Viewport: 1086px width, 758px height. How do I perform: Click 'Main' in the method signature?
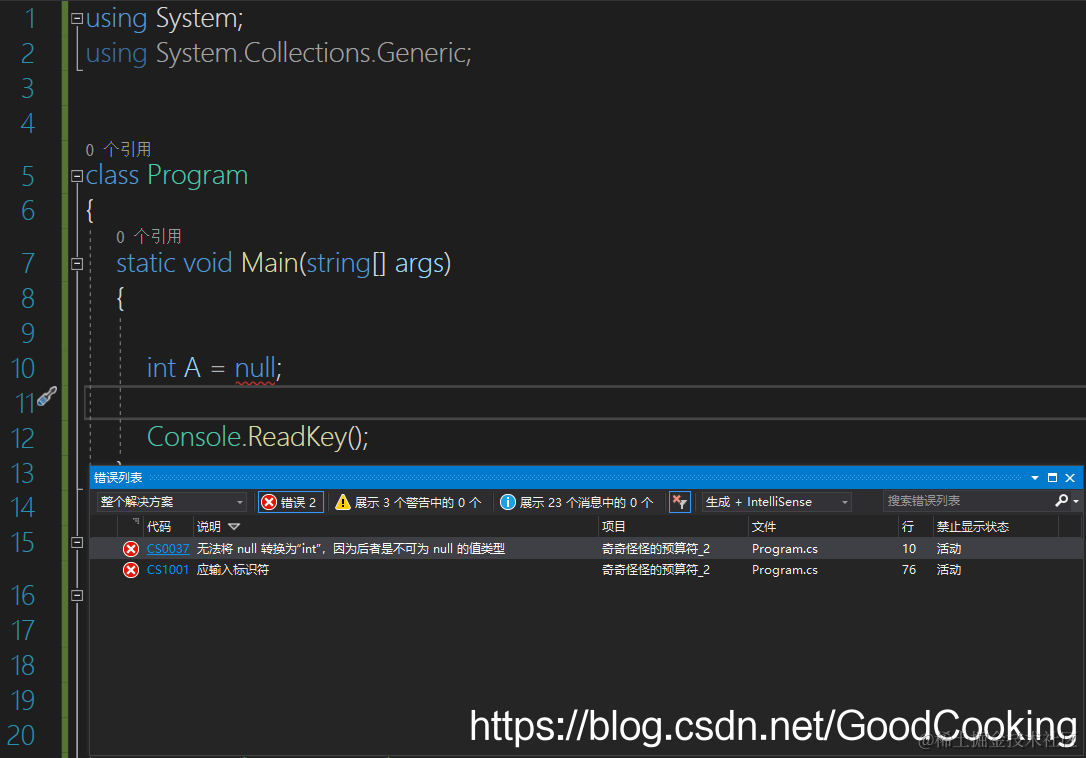tap(269, 263)
